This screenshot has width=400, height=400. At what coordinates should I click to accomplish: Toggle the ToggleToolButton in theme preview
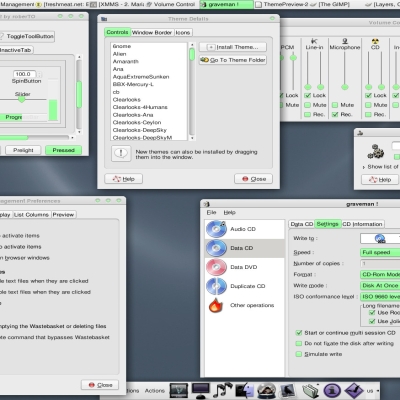(x=27, y=36)
